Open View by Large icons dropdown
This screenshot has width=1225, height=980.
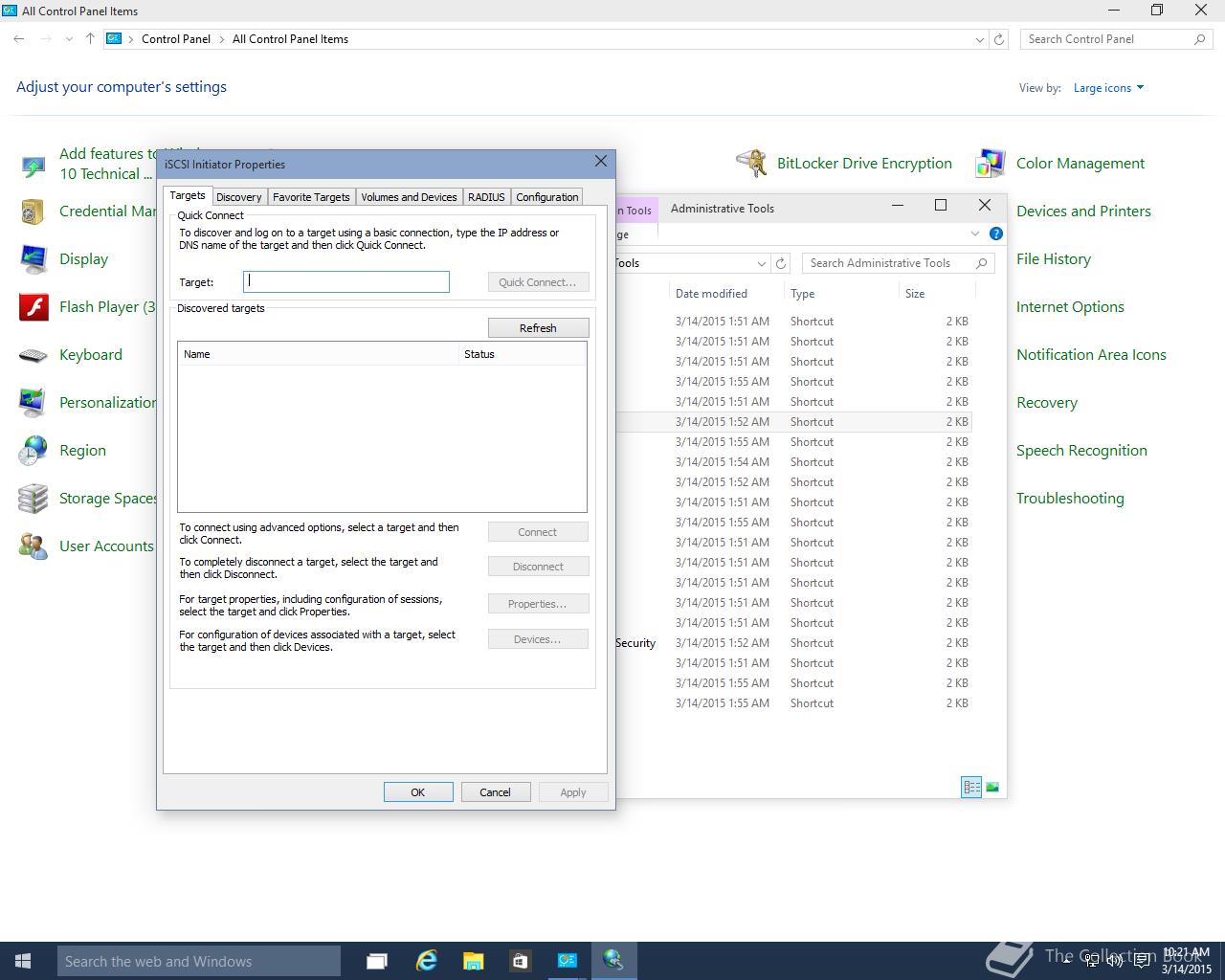point(1108,88)
